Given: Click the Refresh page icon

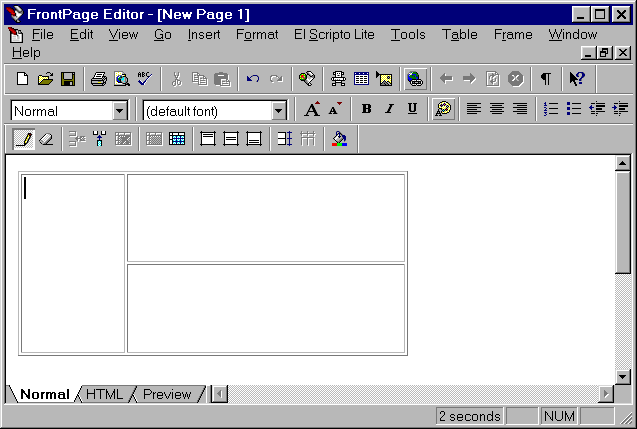Looking at the screenshot, I should [x=492, y=78].
